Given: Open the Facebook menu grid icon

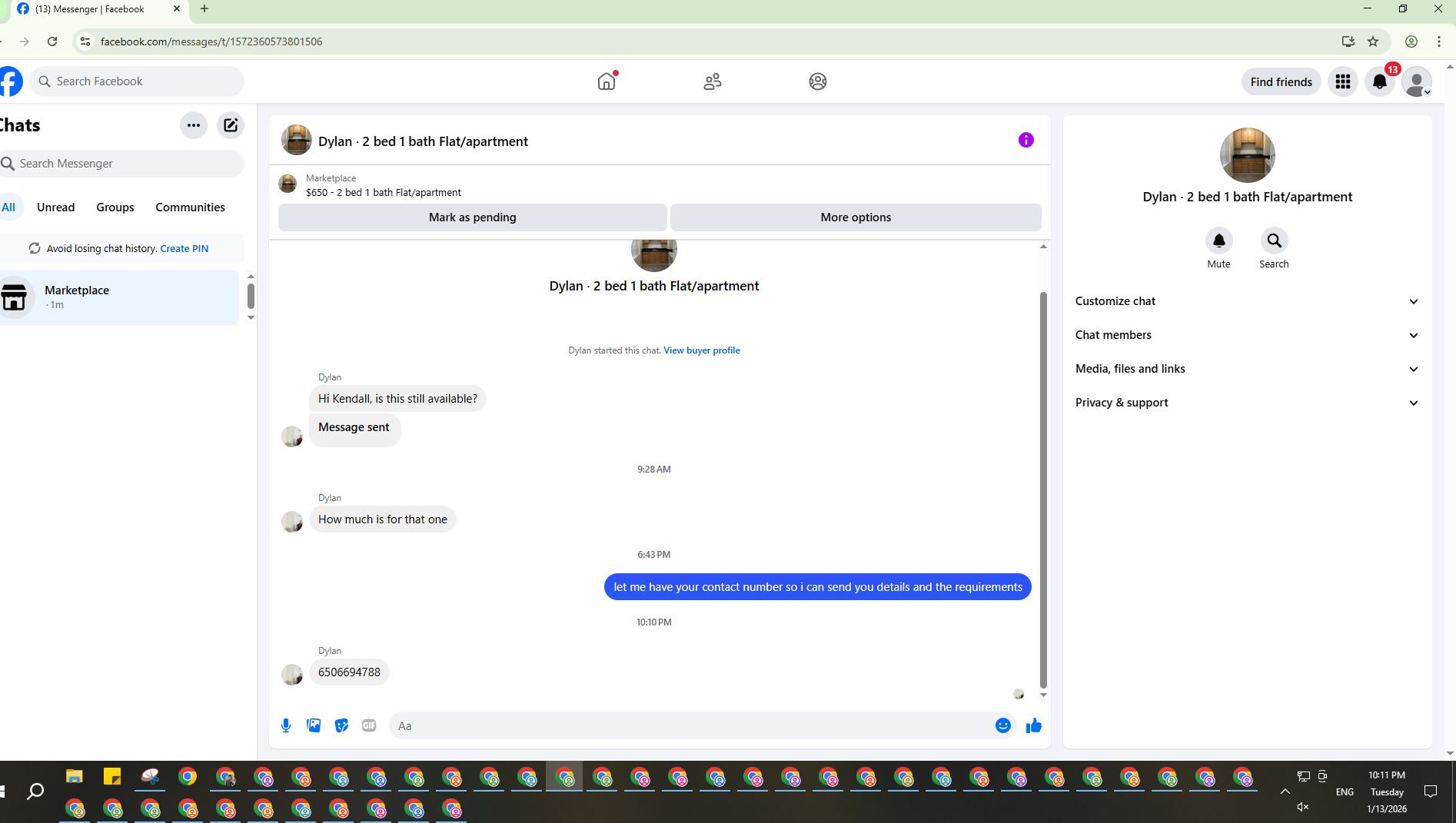Looking at the screenshot, I should tap(1343, 81).
